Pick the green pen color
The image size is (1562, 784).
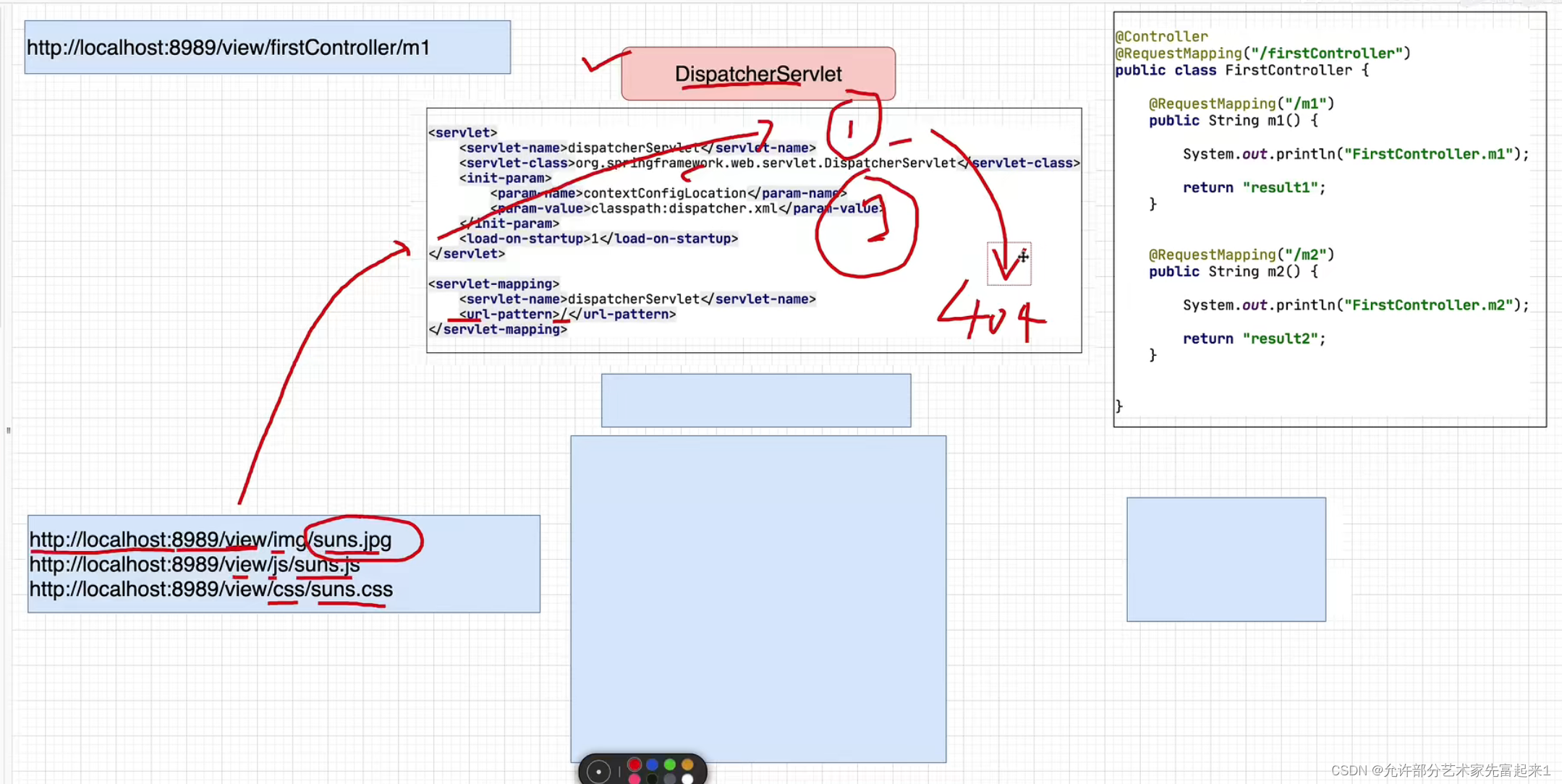670,764
